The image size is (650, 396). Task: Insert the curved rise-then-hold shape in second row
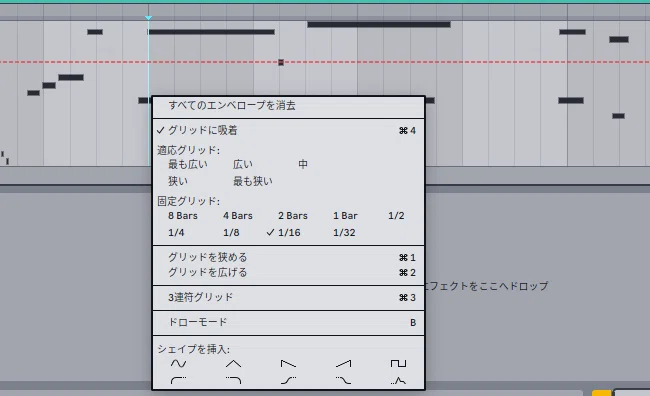pos(178,380)
